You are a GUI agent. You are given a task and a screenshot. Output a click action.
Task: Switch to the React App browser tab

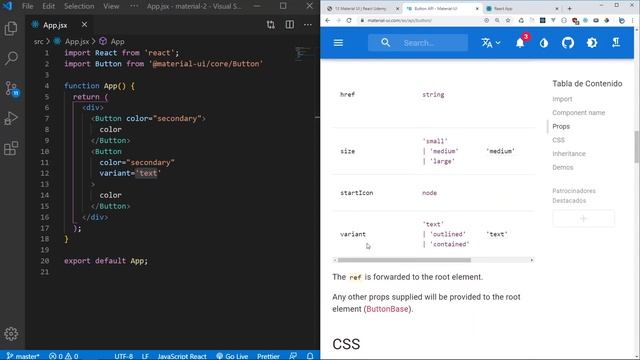(x=521, y=9)
